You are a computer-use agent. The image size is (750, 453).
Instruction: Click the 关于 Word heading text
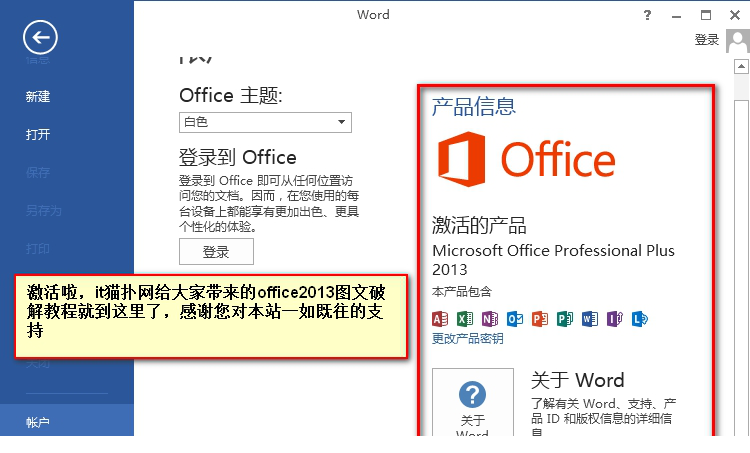pos(578,381)
